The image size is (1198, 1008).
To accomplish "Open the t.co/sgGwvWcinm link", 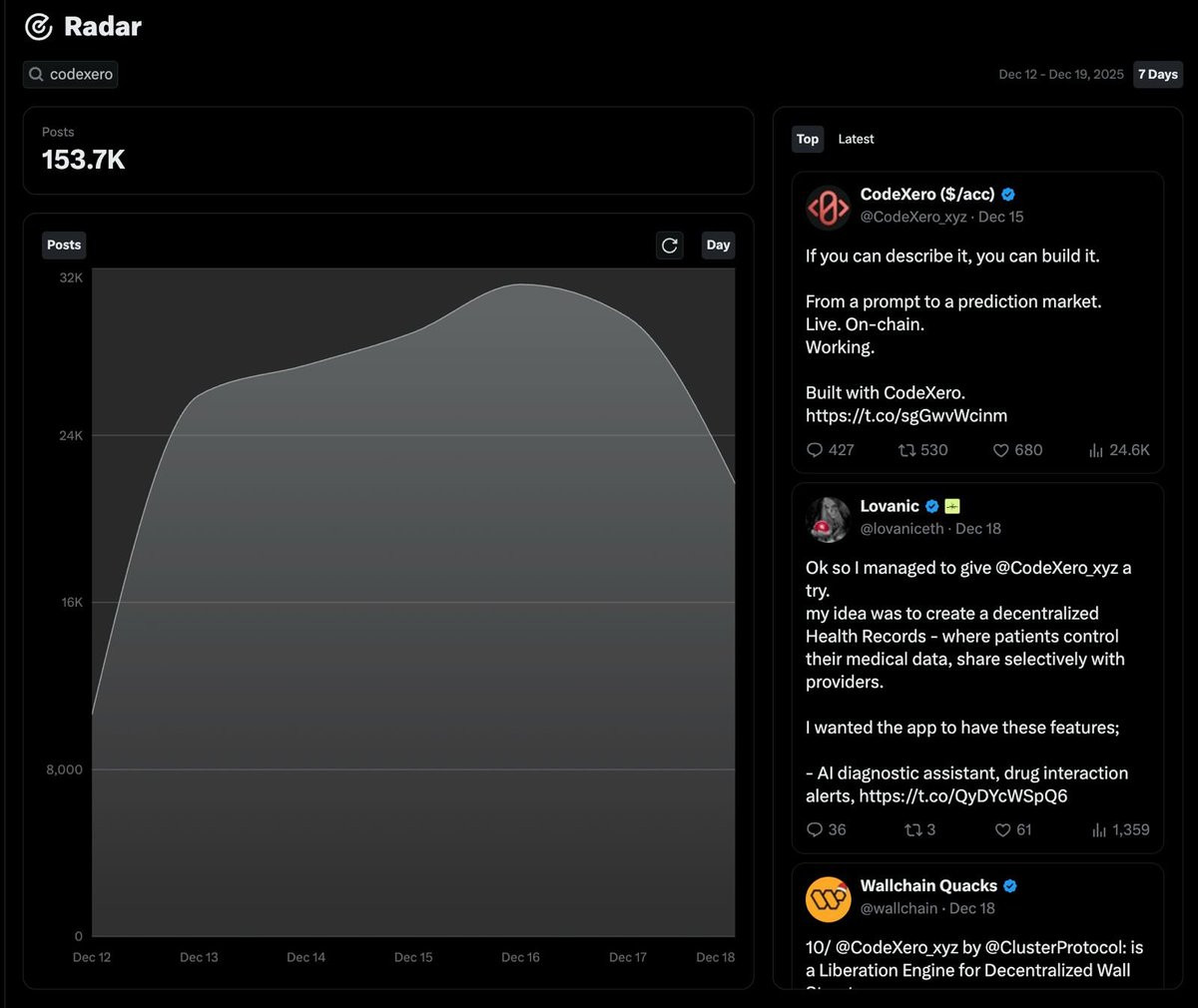I will (905, 416).
